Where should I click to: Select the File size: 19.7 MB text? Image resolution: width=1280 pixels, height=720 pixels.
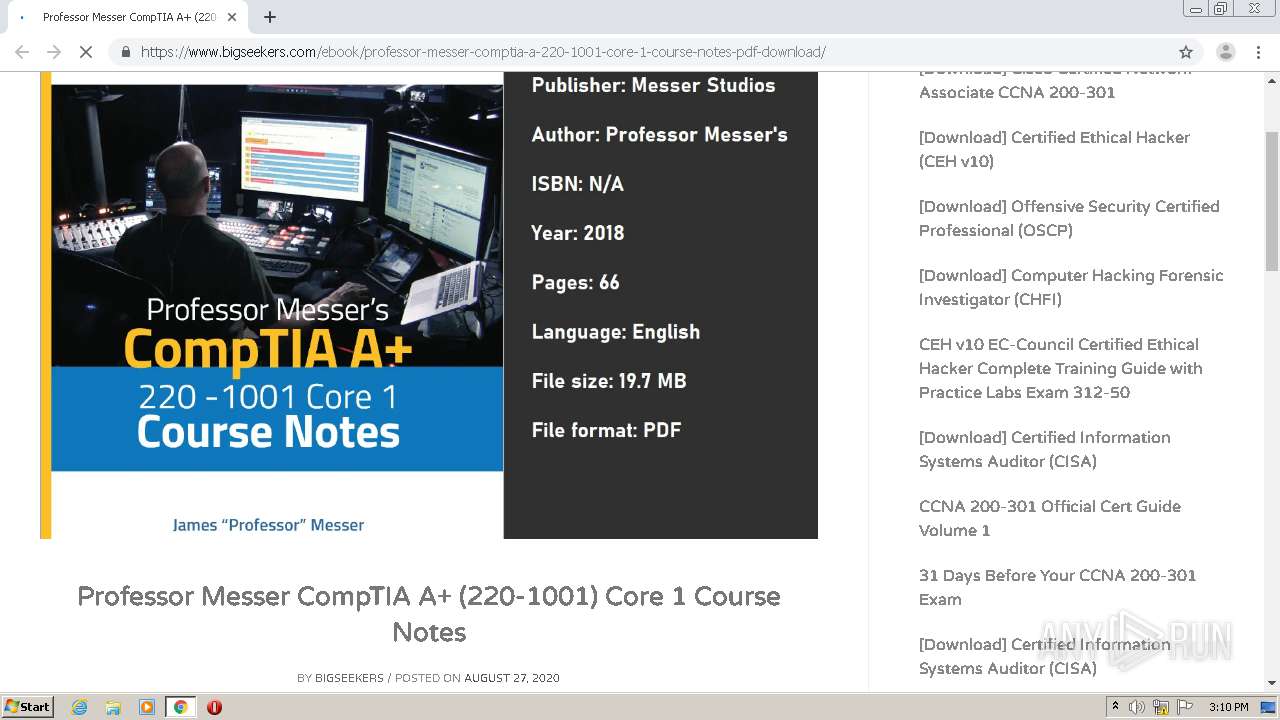click(x=609, y=381)
